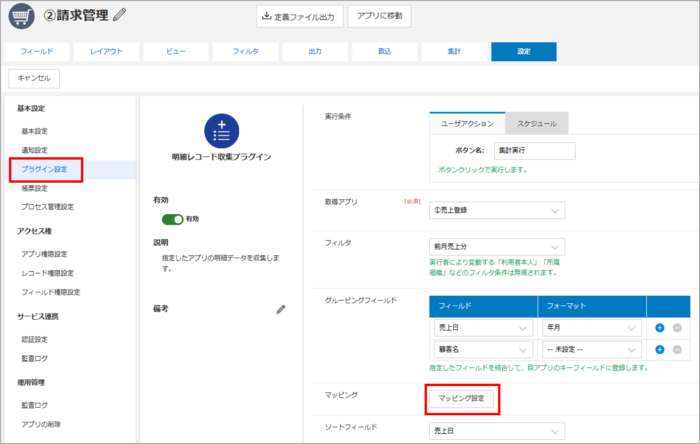Click the ボタン名 input field

534,151
